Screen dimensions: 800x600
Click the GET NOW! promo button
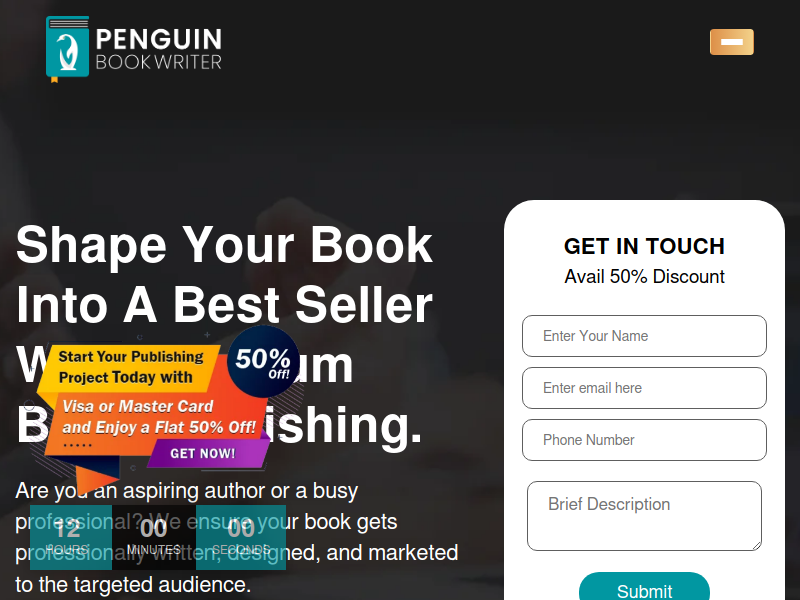tap(203, 454)
